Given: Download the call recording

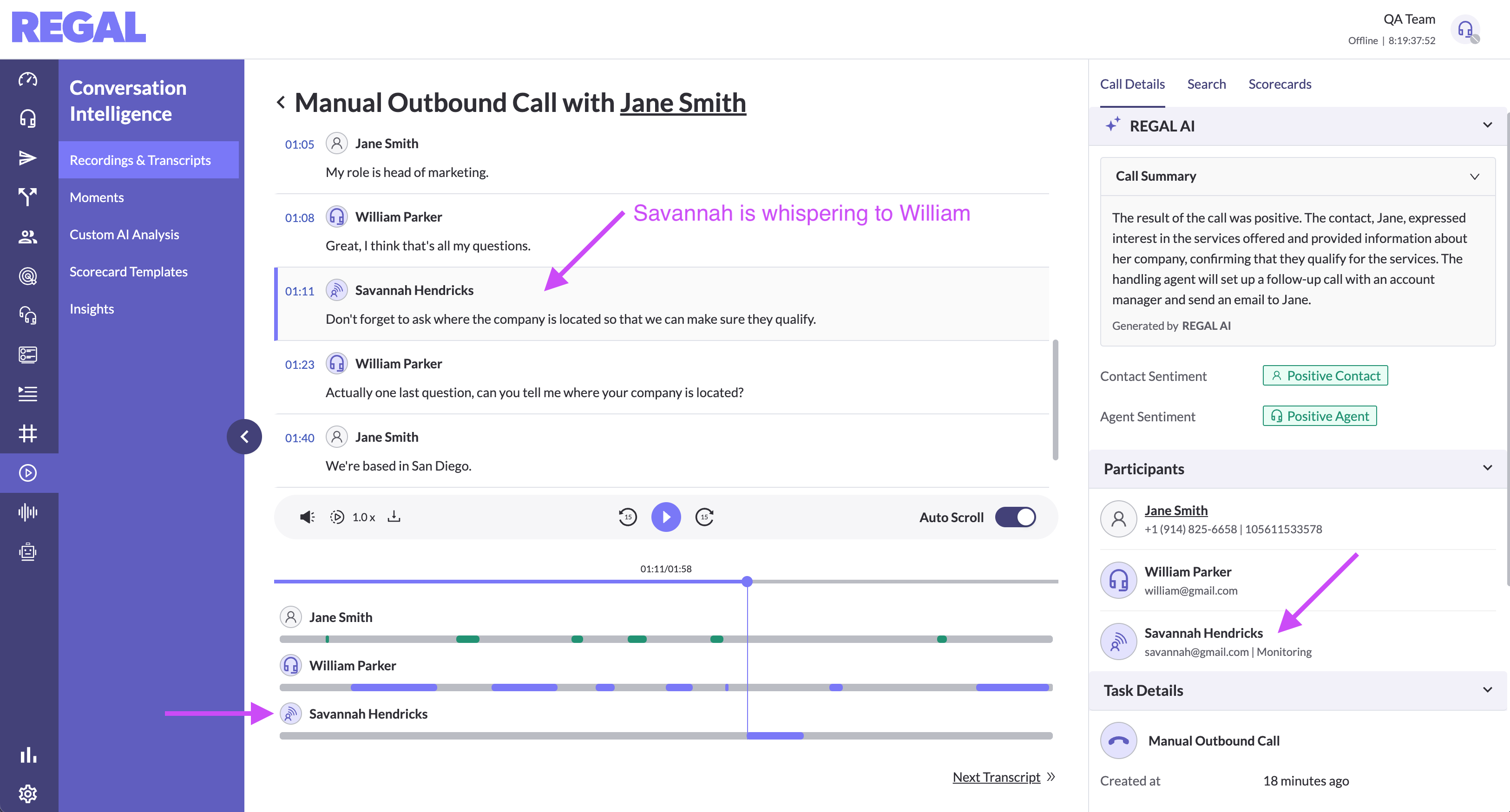Looking at the screenshot, I should coord(394,517).
